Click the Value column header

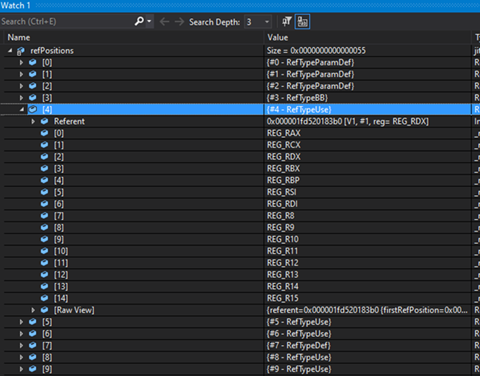[x=278, y=38]
